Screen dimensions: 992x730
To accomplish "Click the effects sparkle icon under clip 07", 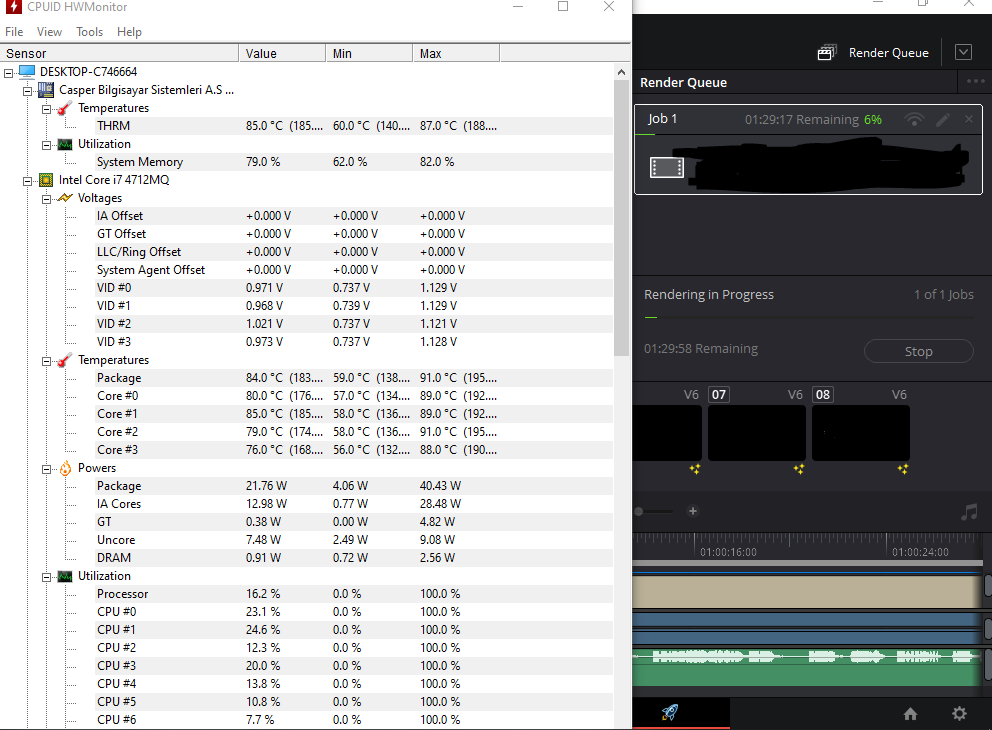I will point(798,469).
